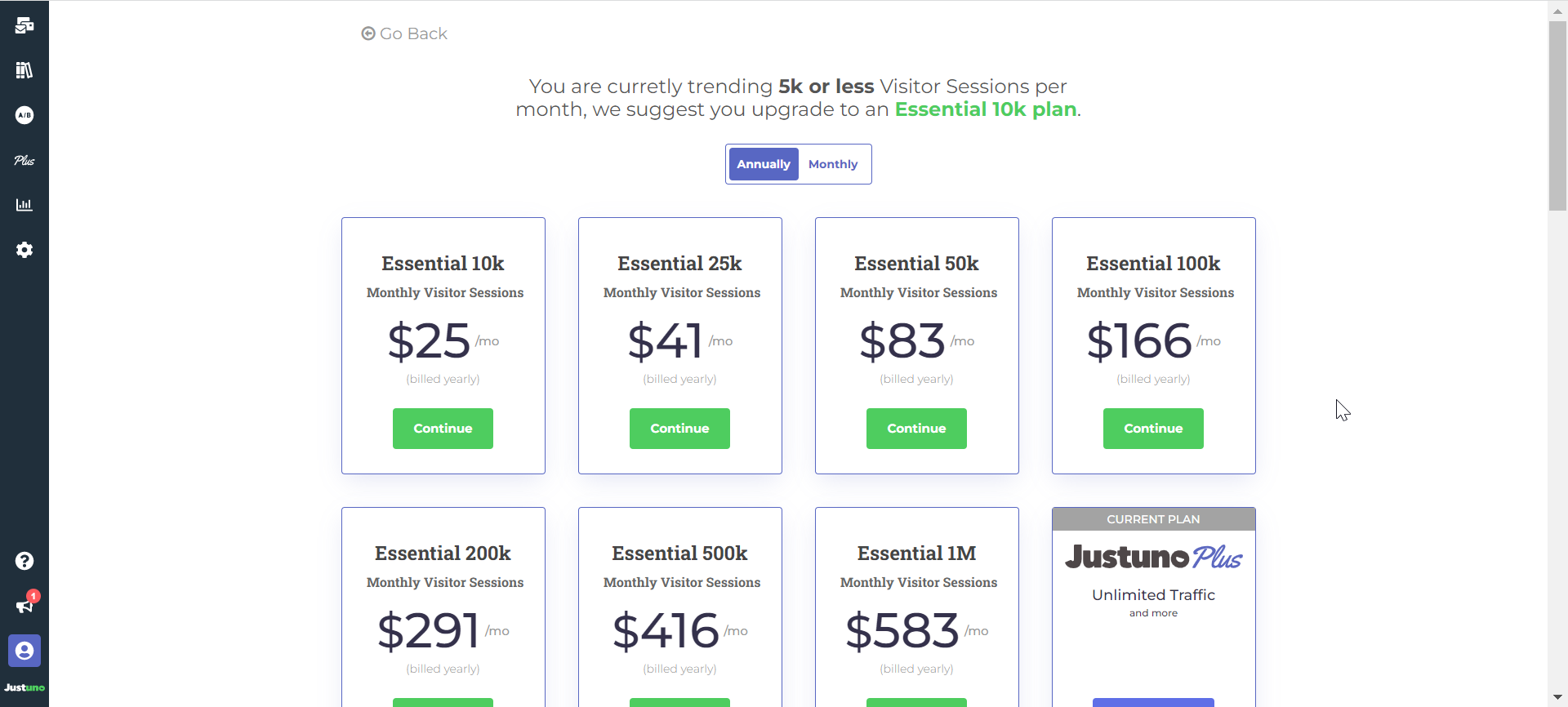
Task: Click the Essential 10k plan hyperlink
Action: pyautogui.click(x=985, y=109)
